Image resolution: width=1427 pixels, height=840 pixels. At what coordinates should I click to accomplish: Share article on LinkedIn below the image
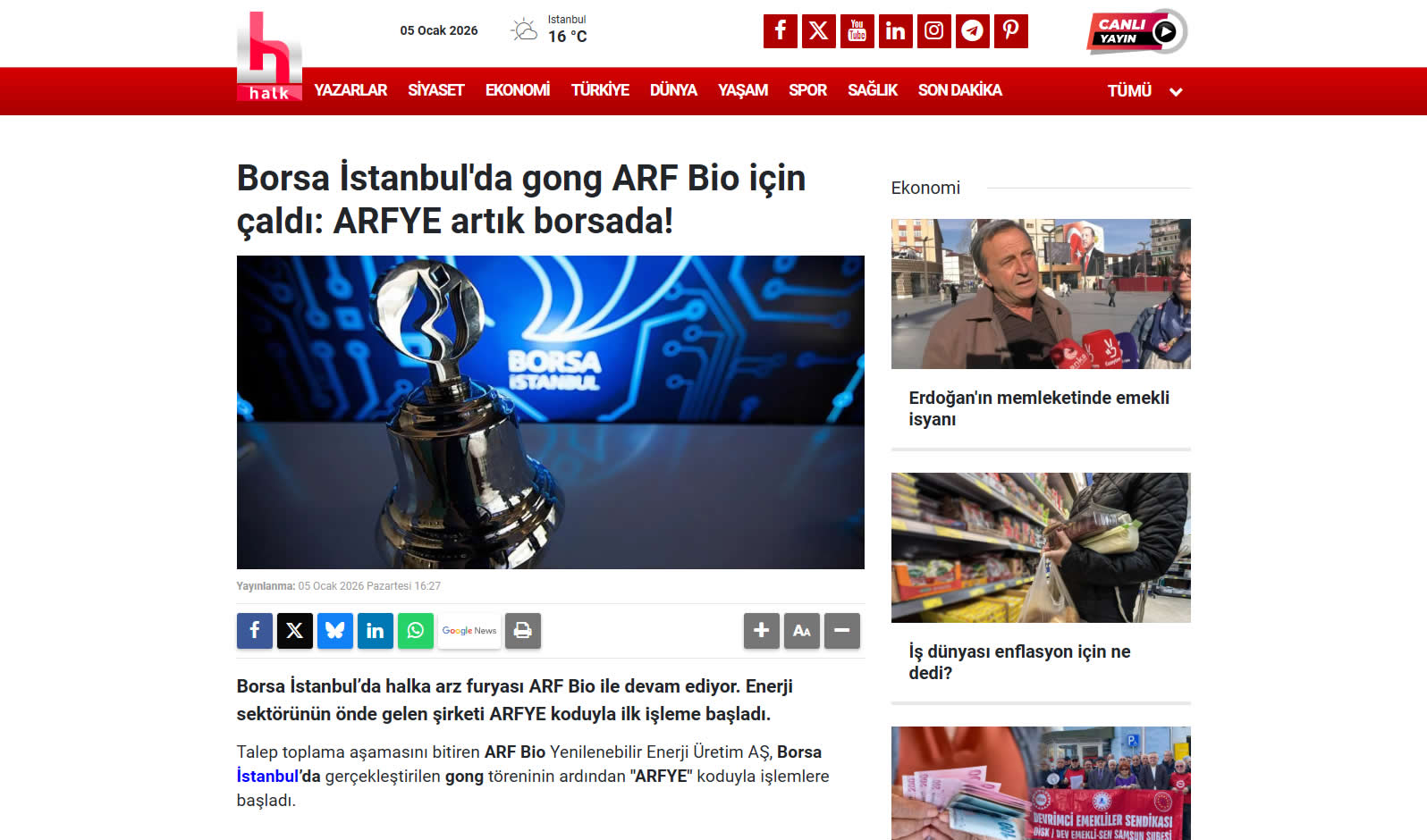(x=376, y=631)
